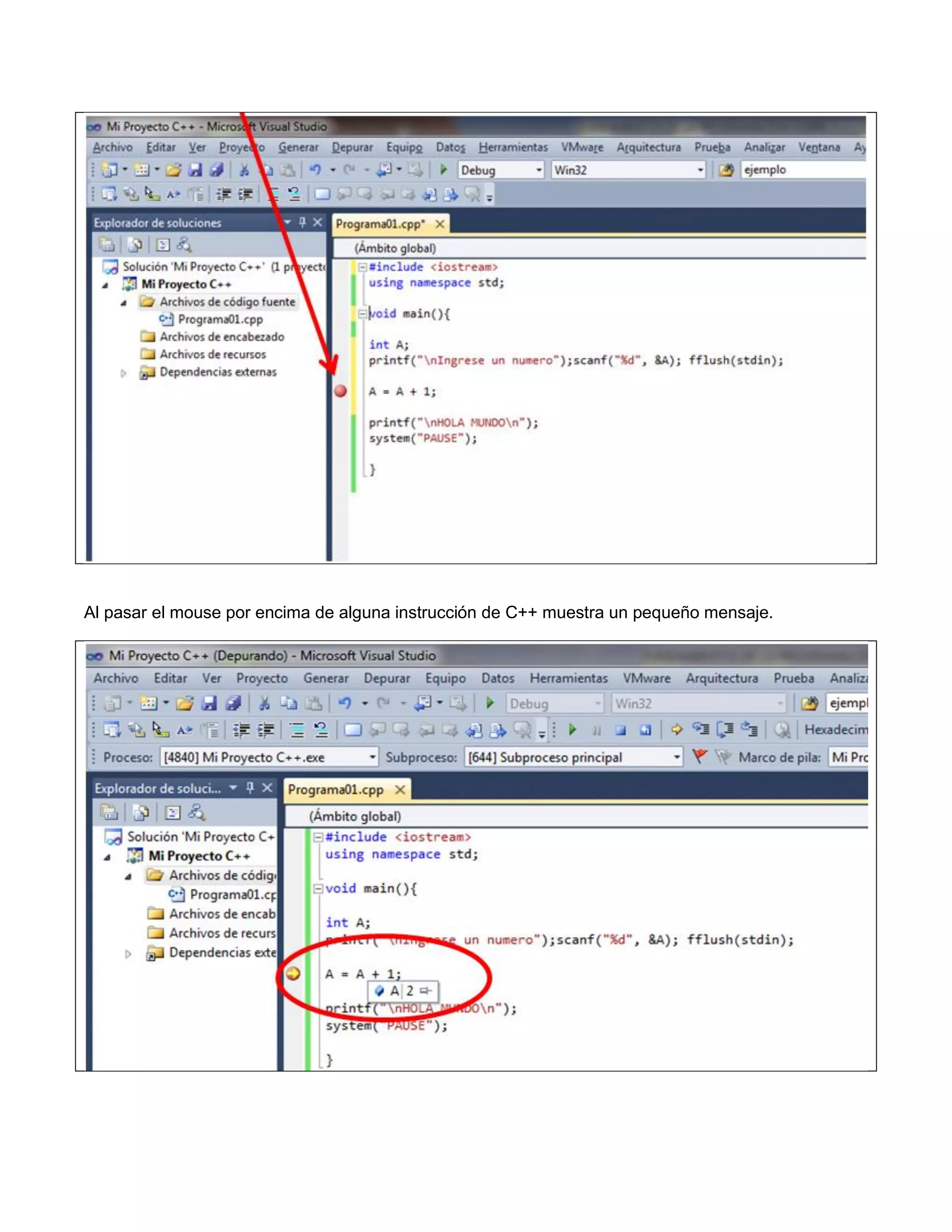This screenshot has height=1232, width=952.
Task: Open Equipo menu in debugging window
Action: 445,678
